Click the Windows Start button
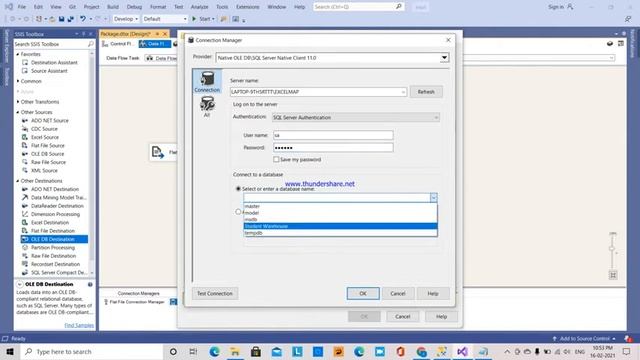640x360 pixels. pyautogui.click(x=10, y=351)
